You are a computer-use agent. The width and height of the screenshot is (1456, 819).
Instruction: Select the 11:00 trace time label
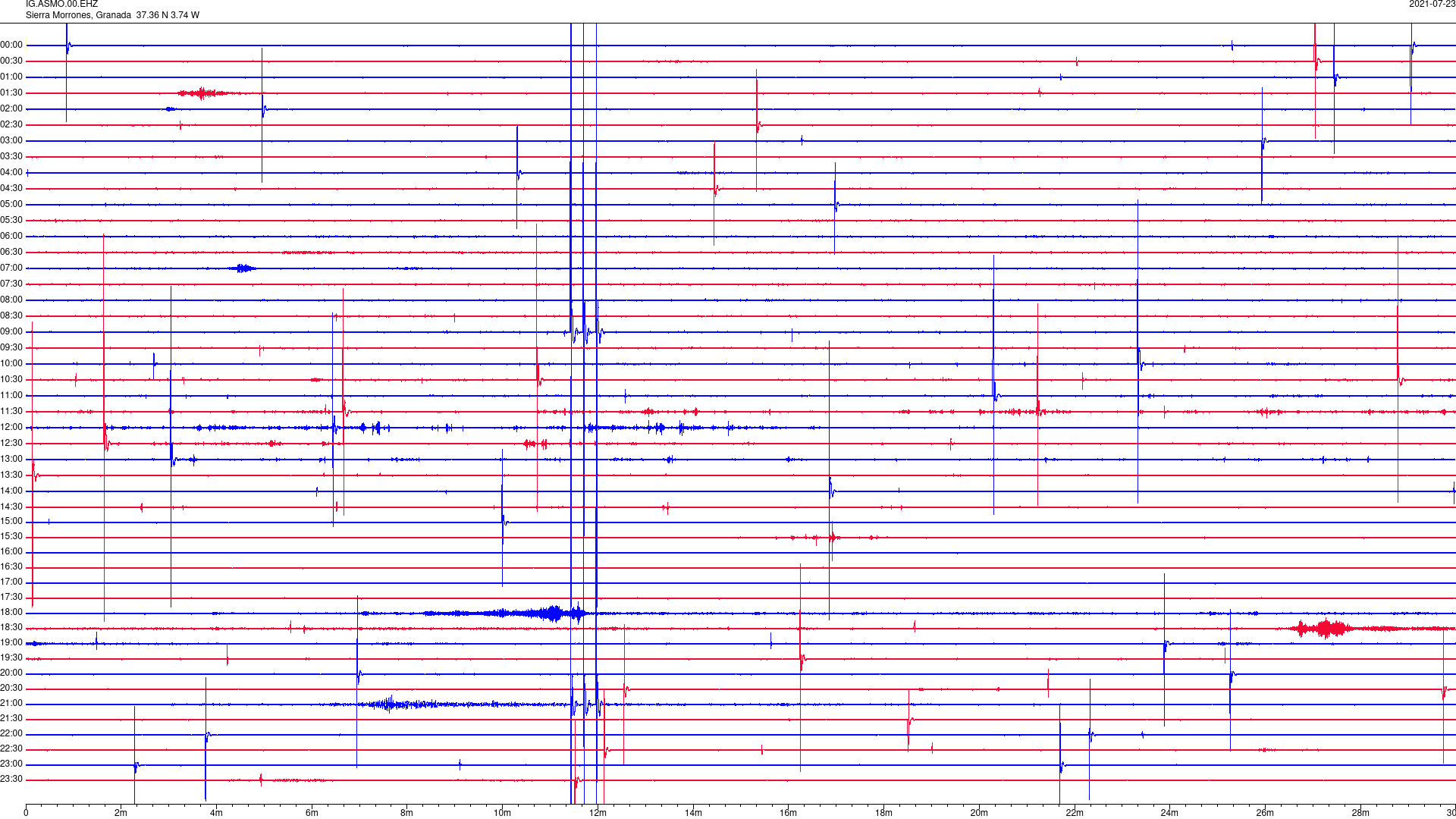coord(11,396)
